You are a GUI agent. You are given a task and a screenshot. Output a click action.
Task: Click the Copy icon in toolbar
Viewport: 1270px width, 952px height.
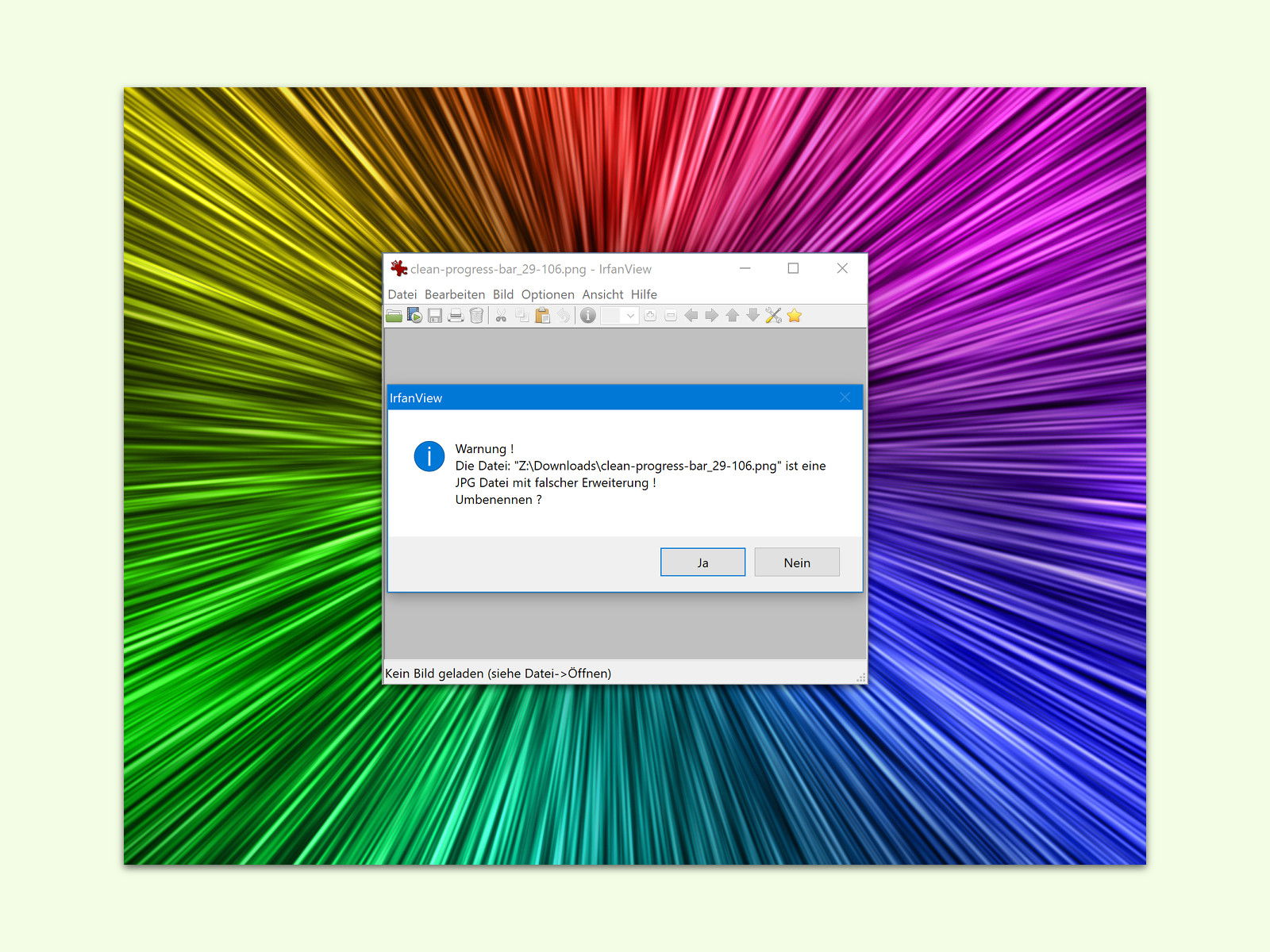click(x=521, y=316)
